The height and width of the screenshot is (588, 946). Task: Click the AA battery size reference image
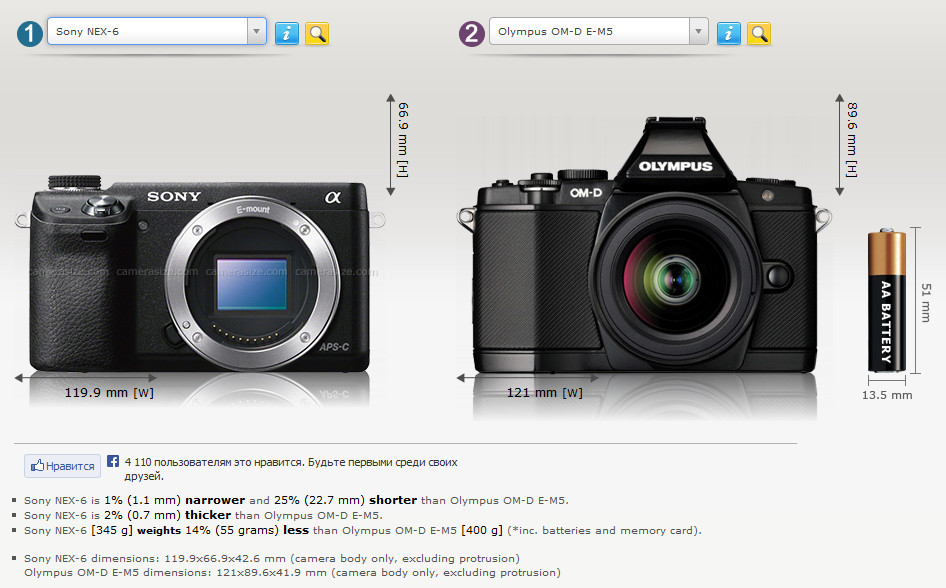886,299
